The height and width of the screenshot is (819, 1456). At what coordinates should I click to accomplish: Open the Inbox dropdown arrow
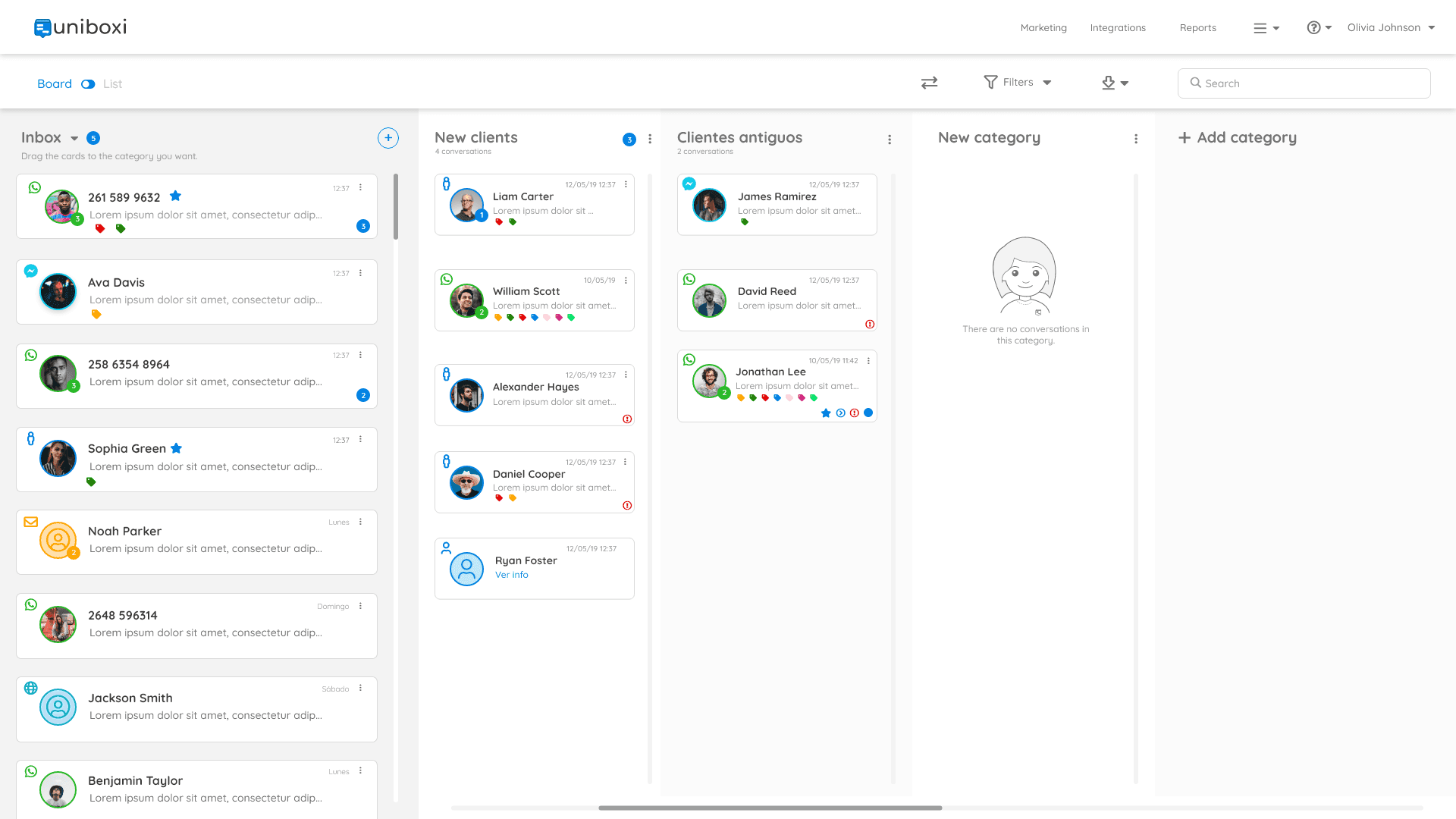click(x=74, y=138)
